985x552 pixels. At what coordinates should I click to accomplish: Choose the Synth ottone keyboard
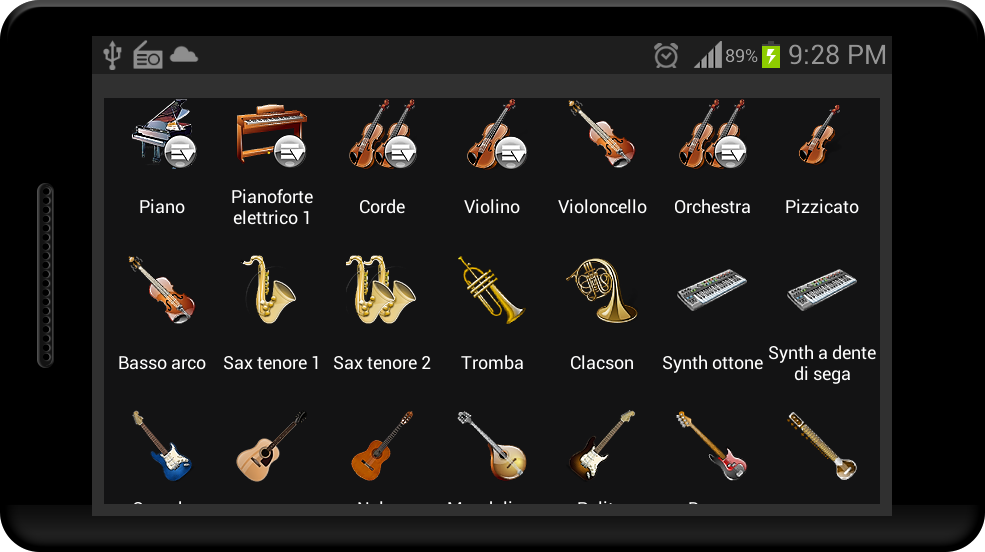tap(712, 290)
